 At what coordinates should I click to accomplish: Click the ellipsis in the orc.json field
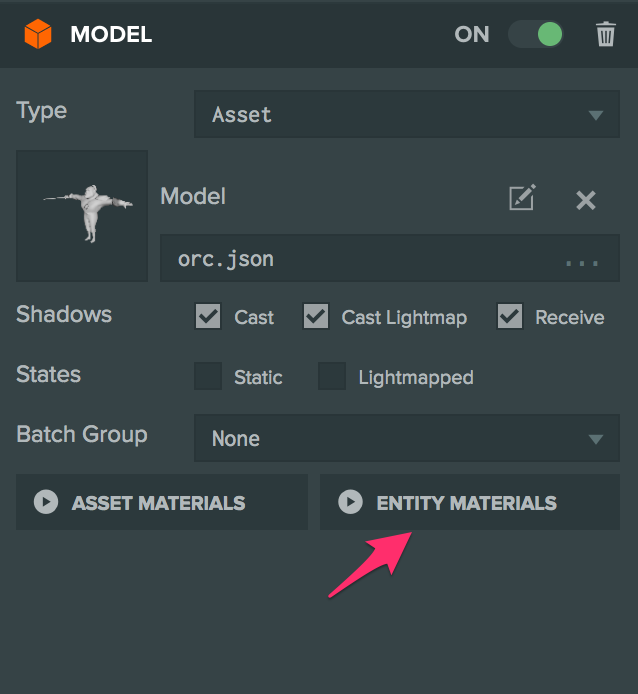[x=581, y=262]
